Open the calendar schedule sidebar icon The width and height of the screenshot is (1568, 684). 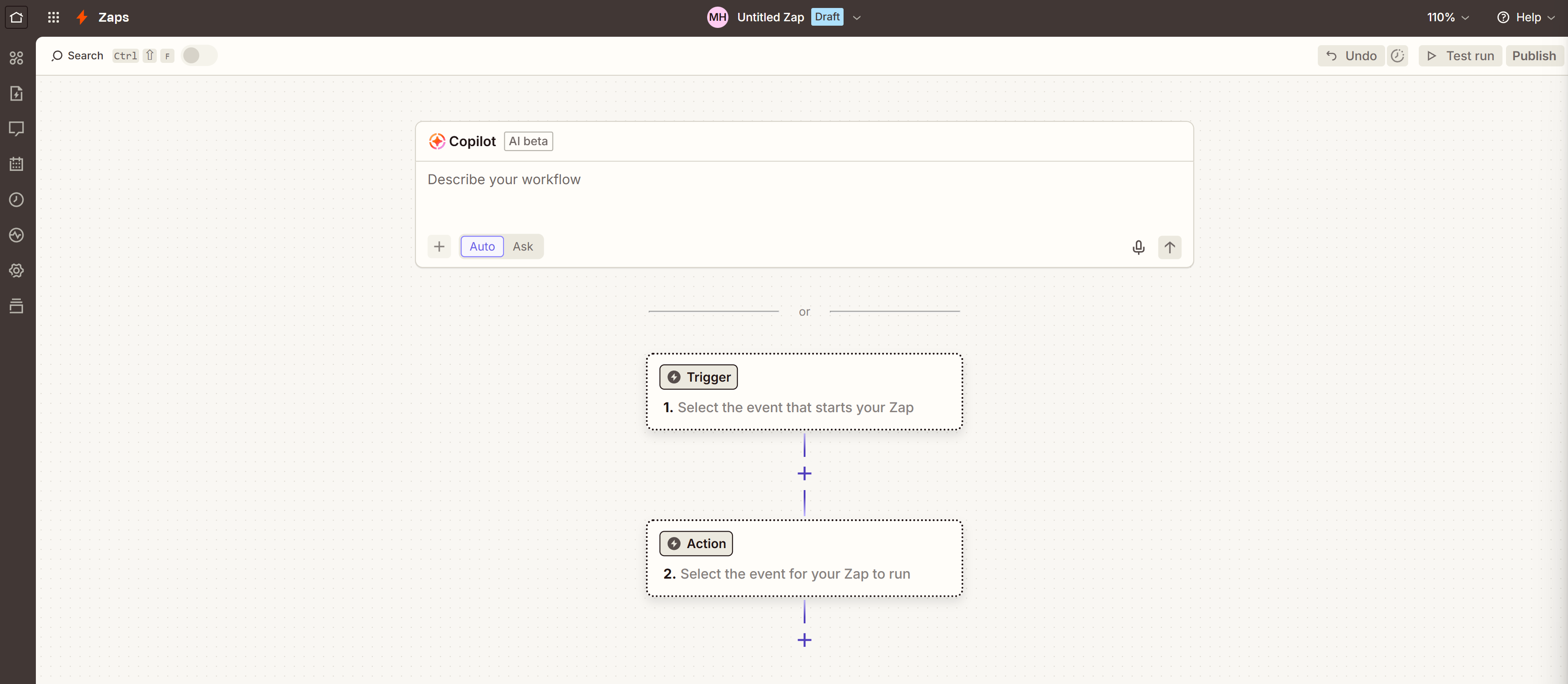[x=16, y=164]
